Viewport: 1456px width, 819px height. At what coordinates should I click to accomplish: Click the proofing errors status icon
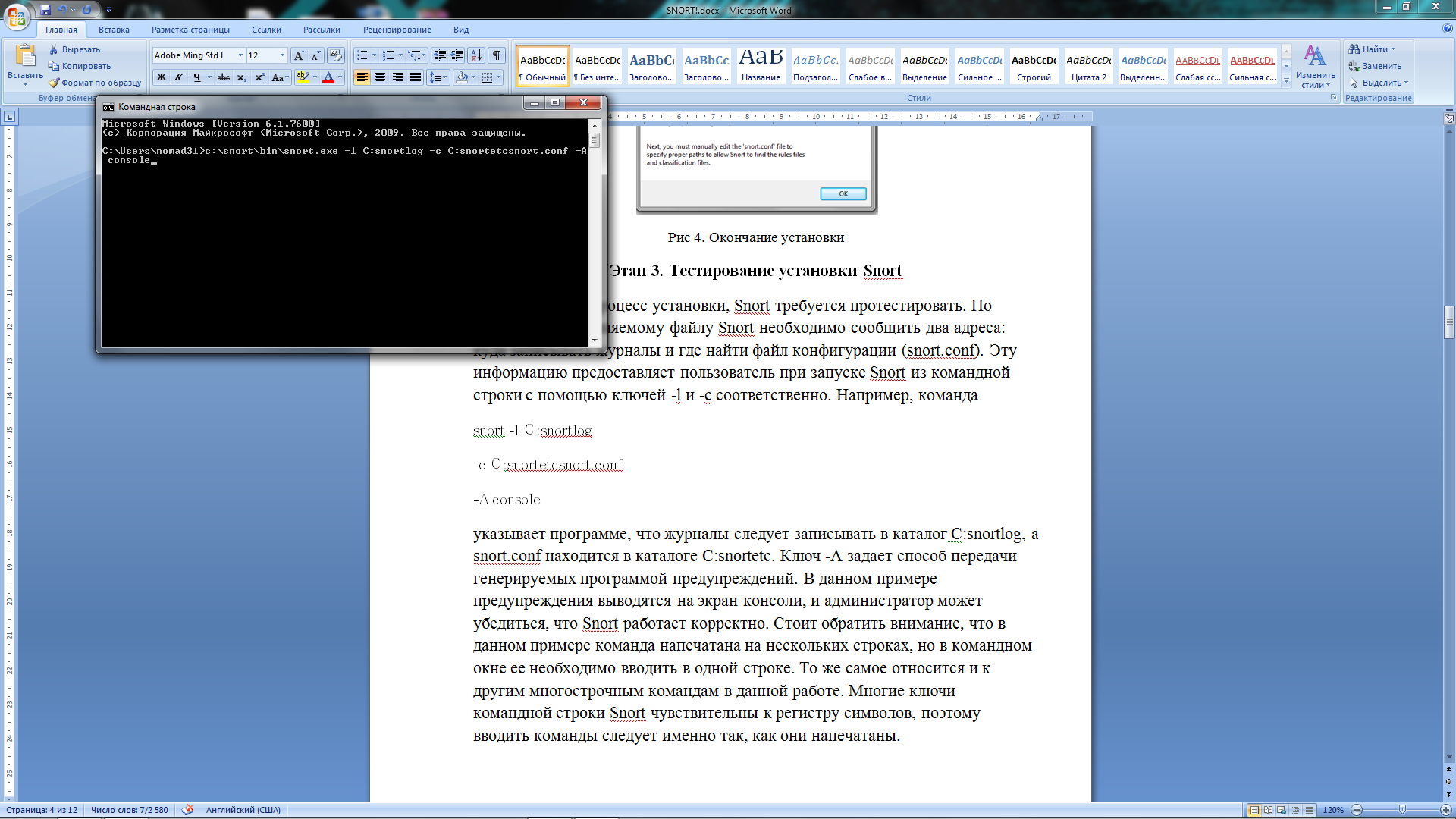coord(187,810)
